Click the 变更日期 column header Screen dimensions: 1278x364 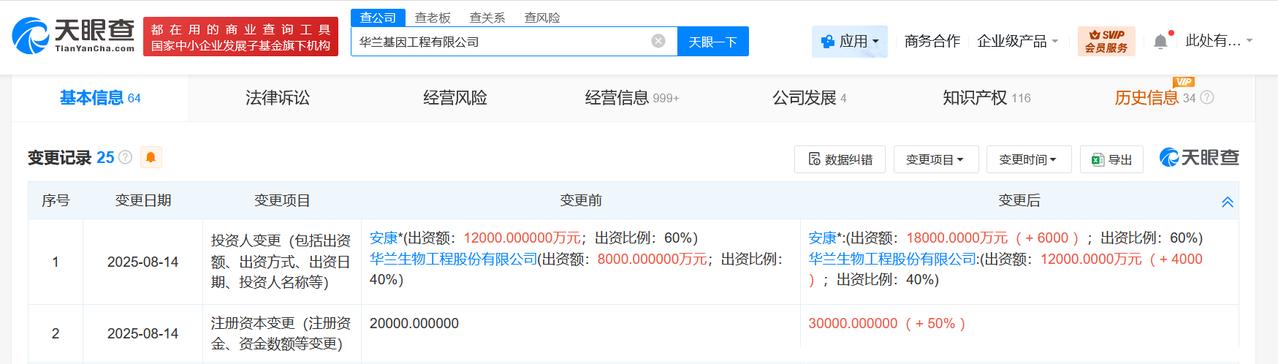tap(143, 201)
